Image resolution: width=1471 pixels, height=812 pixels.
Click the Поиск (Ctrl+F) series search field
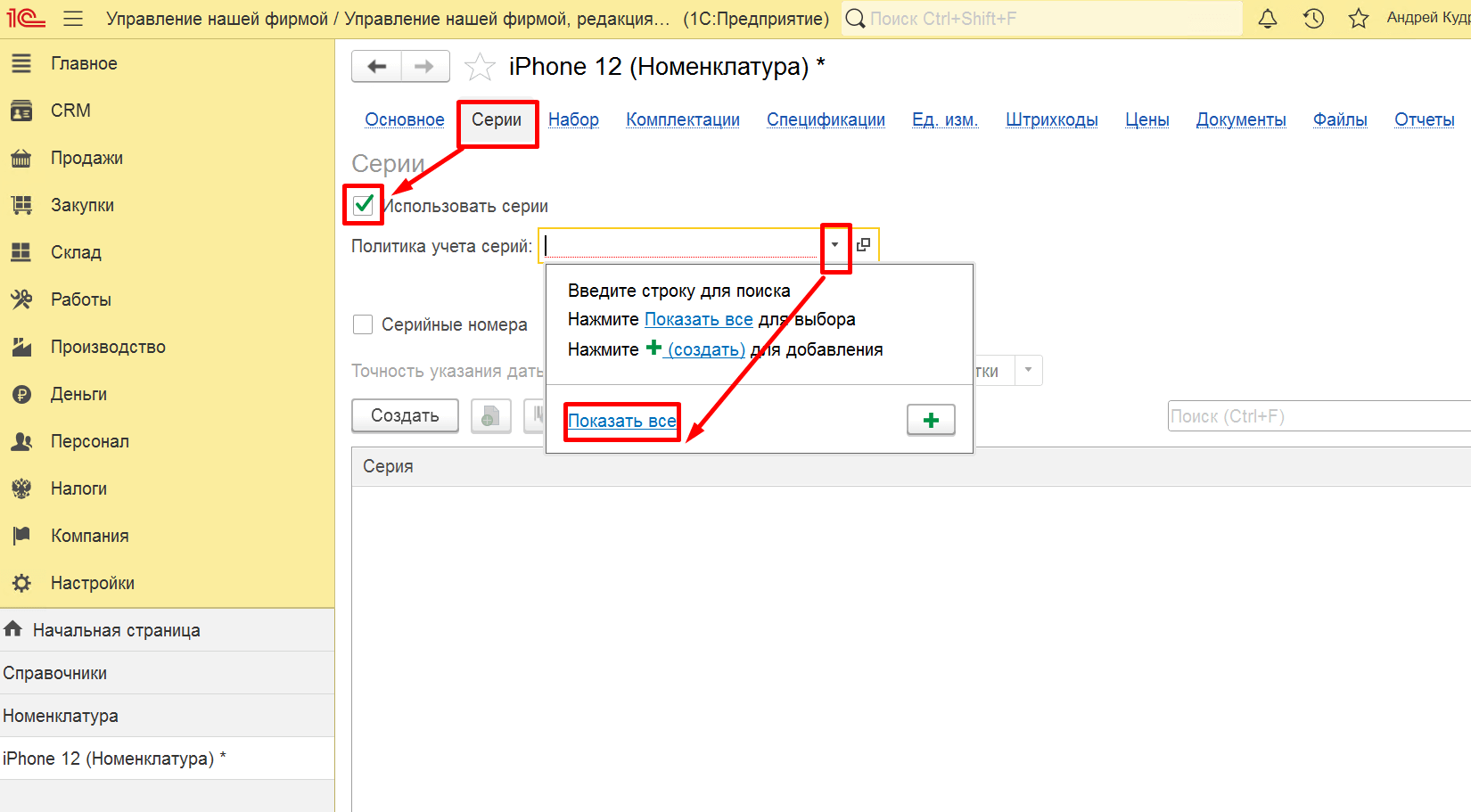(1319, 416)
